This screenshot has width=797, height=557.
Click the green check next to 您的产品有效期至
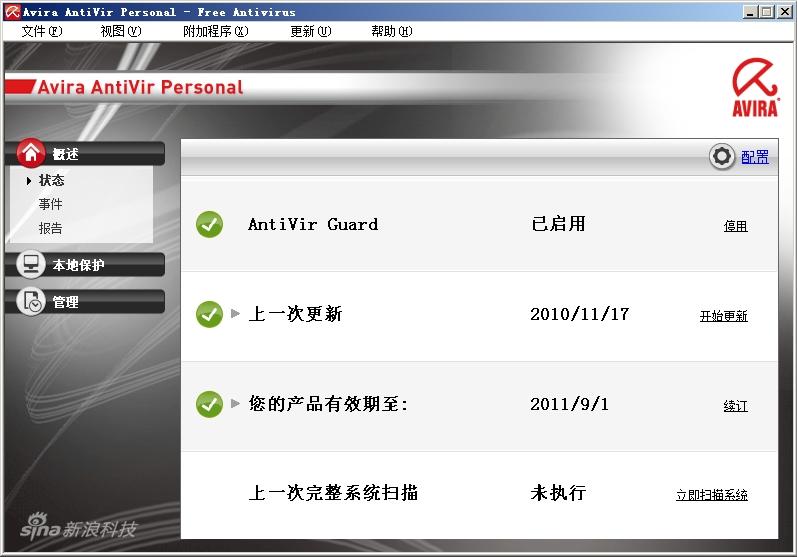tap(209, 404)
